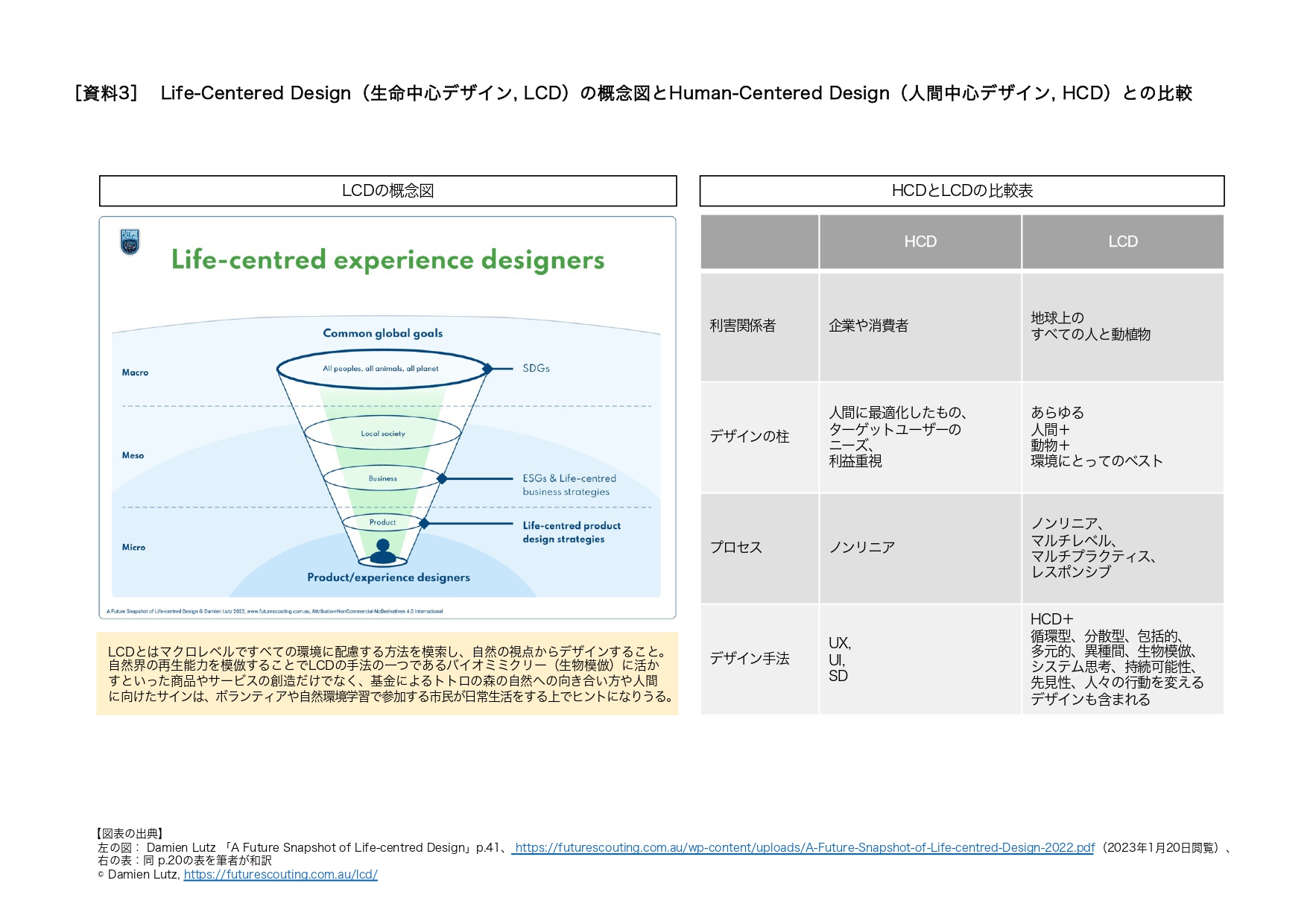Click the yellow LCD description text box
Viewport: 1307px width, 924px height.
[387, 674]
